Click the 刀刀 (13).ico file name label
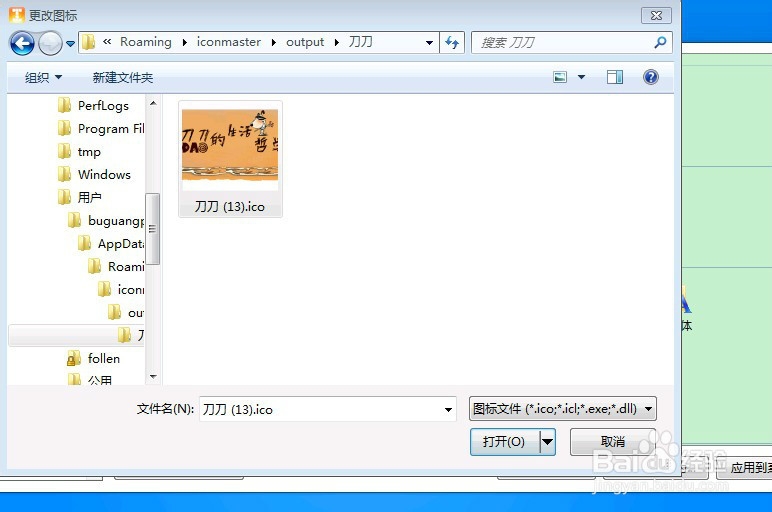The height and width of the screenshot is (512, 772). (229, 207)
